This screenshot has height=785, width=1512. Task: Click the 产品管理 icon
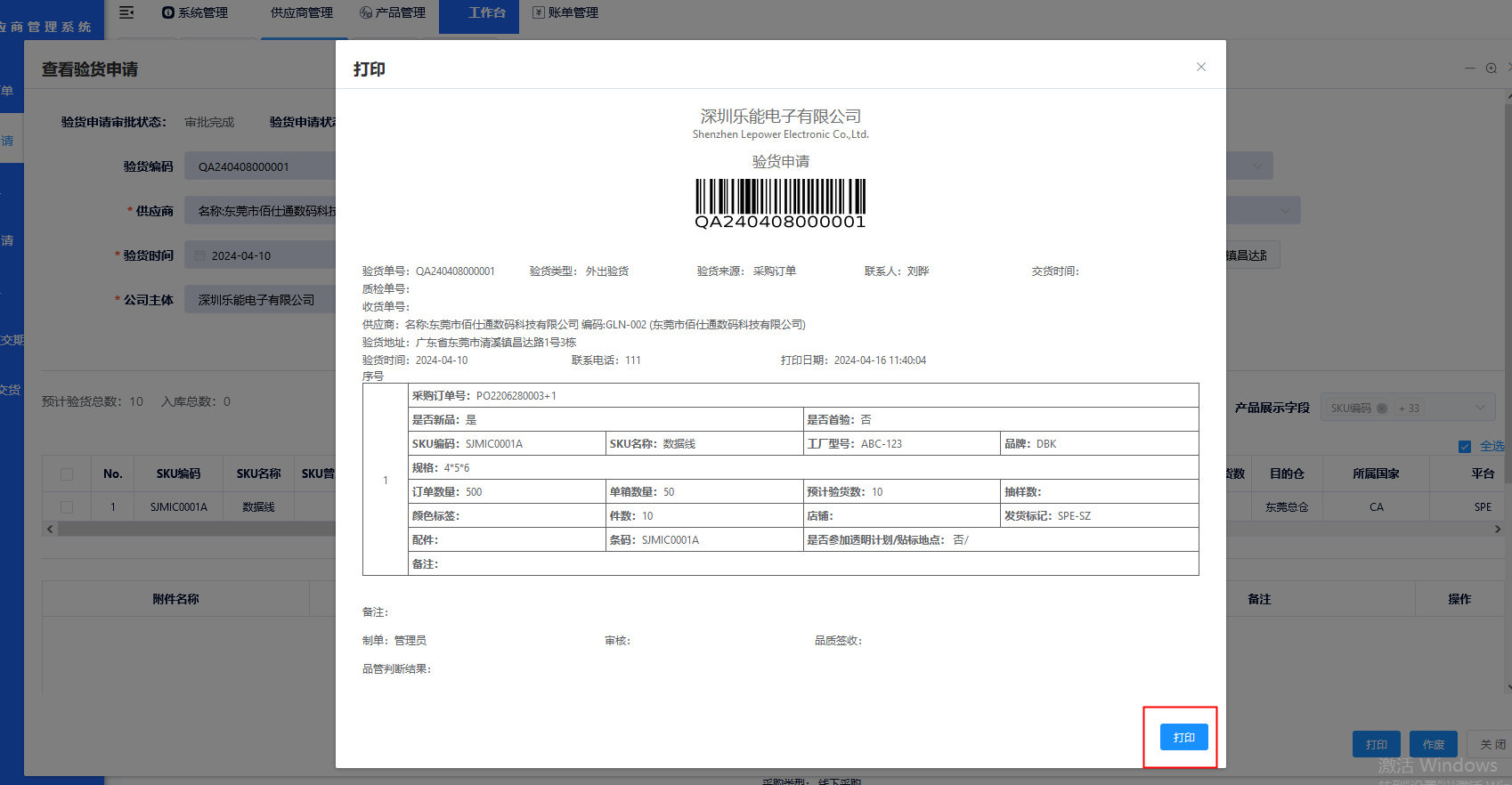tap(365, 12)
